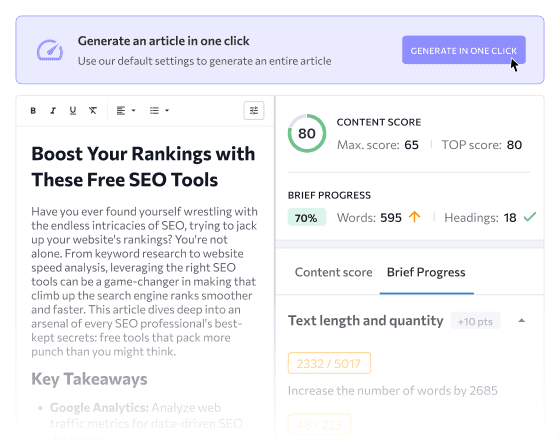Open the list style dropdown arrow
The image size is (560, 444).
(x=167, y=110)
